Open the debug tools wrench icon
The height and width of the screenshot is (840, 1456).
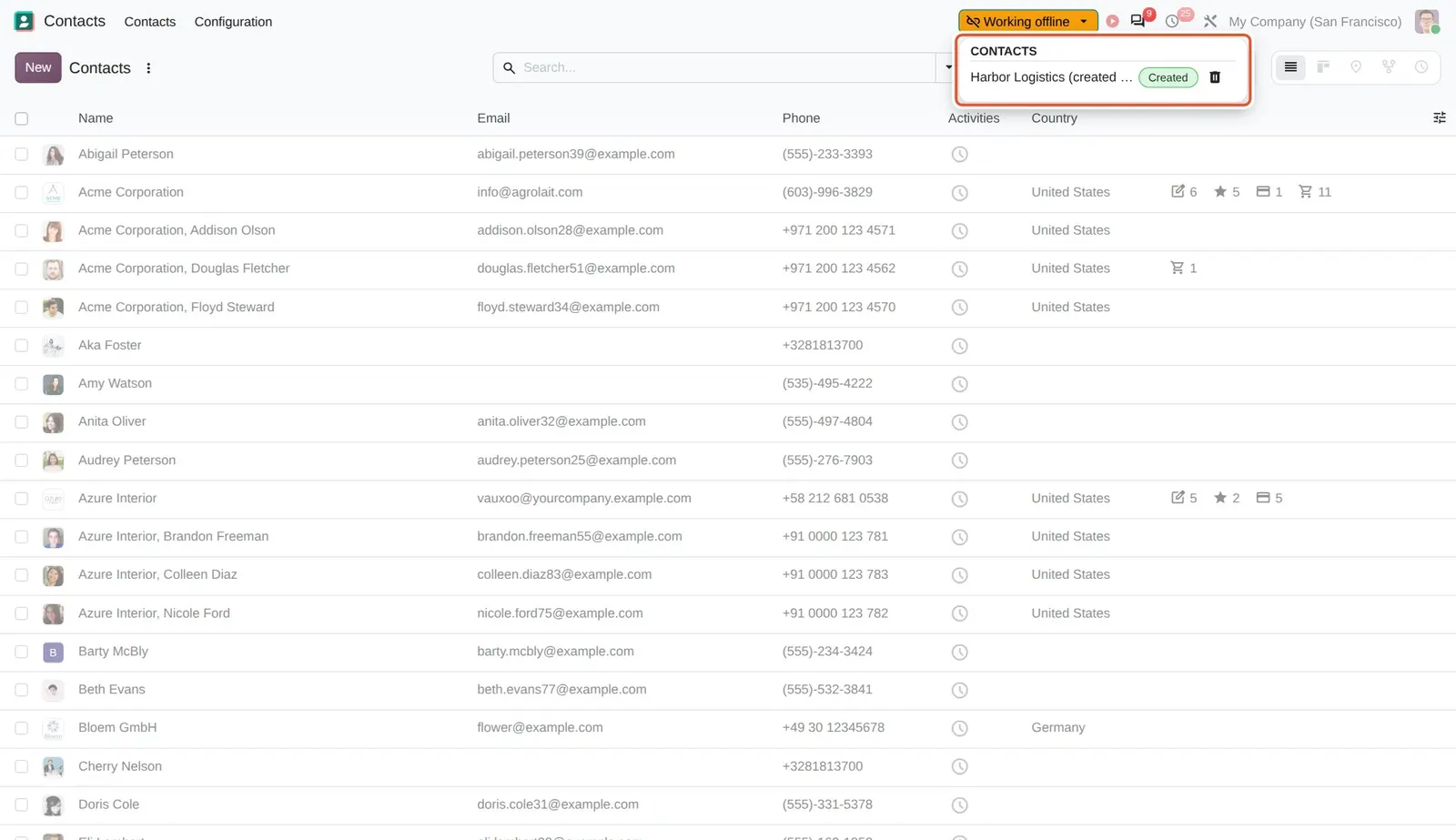(1209, 21)
